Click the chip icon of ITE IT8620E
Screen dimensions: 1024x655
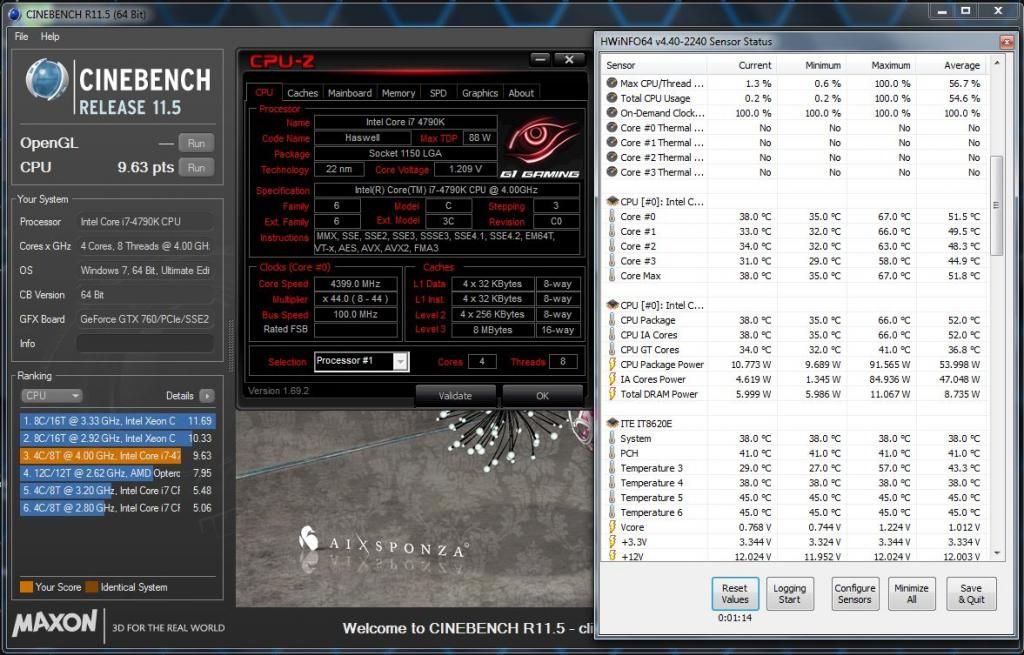611,423
